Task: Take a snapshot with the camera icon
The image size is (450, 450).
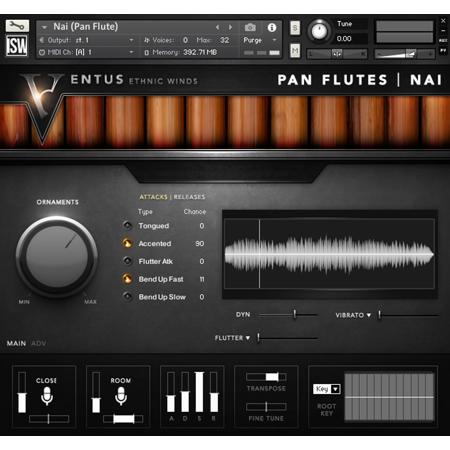Action: [250, 27]
